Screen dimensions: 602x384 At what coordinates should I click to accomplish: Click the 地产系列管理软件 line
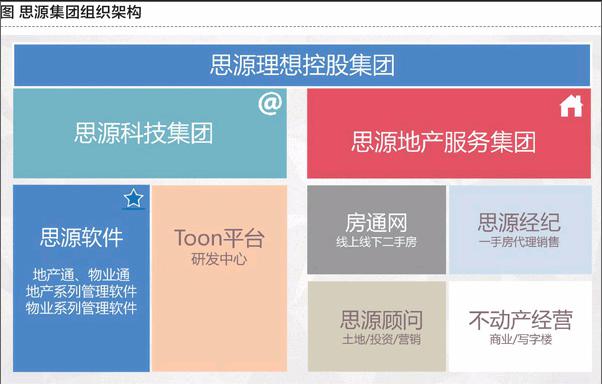(x=81, y=291)
